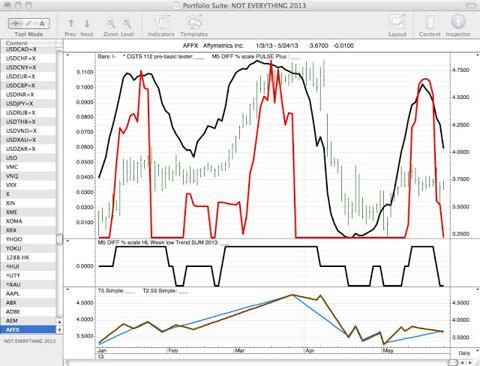The width and height of the screenshot is (480, 366).
Task: Select VNQ in the symbol list
Action: pos(28,176)
